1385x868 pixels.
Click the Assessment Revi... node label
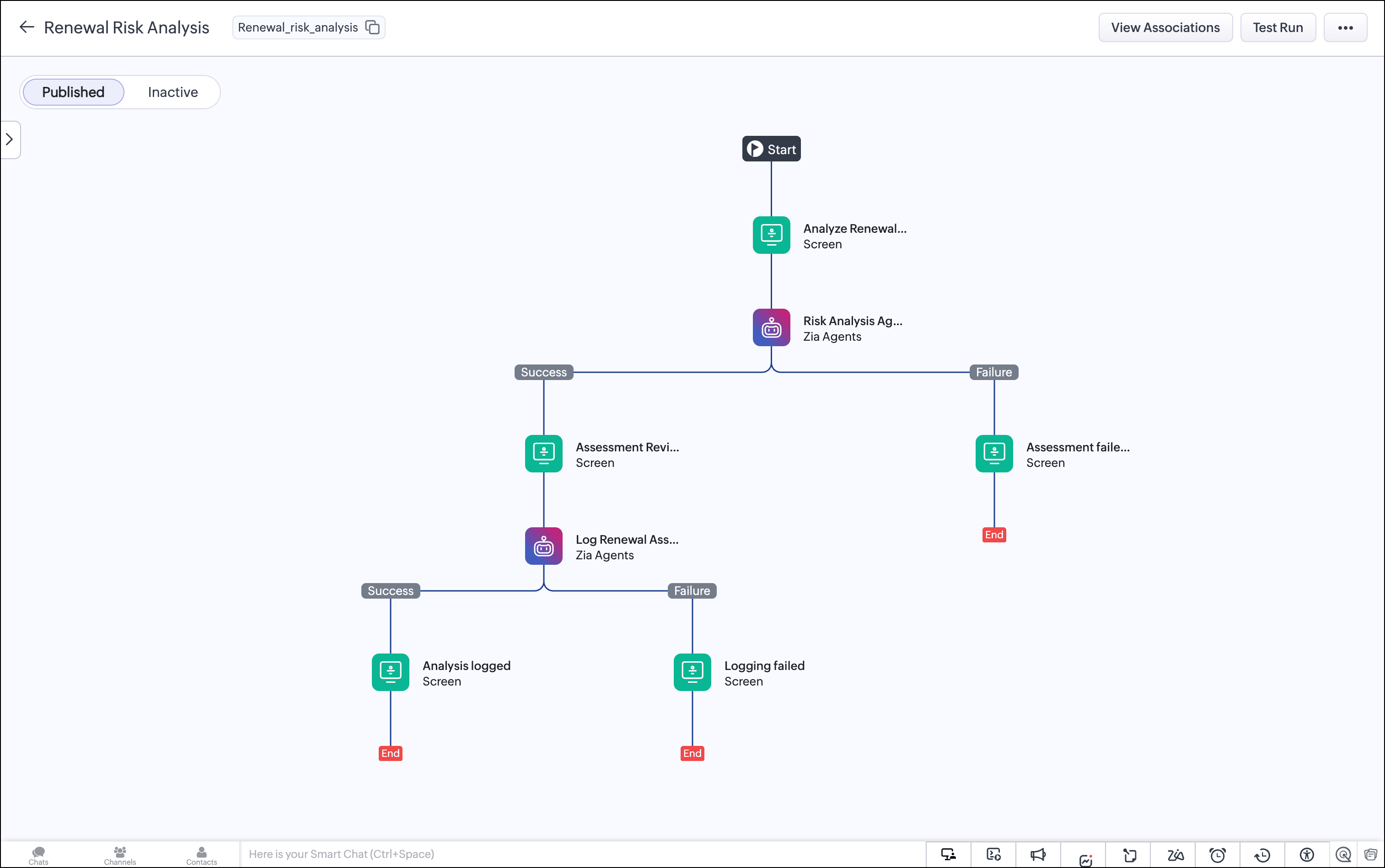pos(627,447)
